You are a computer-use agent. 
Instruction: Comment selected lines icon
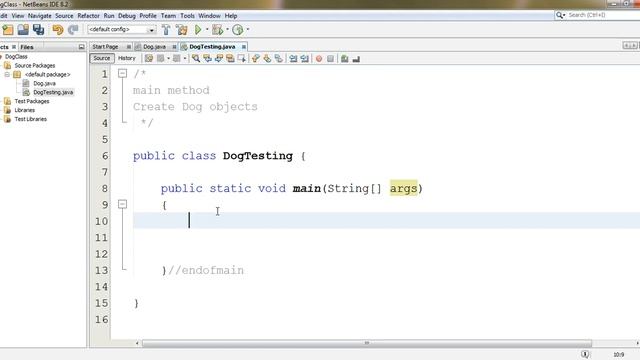pos(344,59)
